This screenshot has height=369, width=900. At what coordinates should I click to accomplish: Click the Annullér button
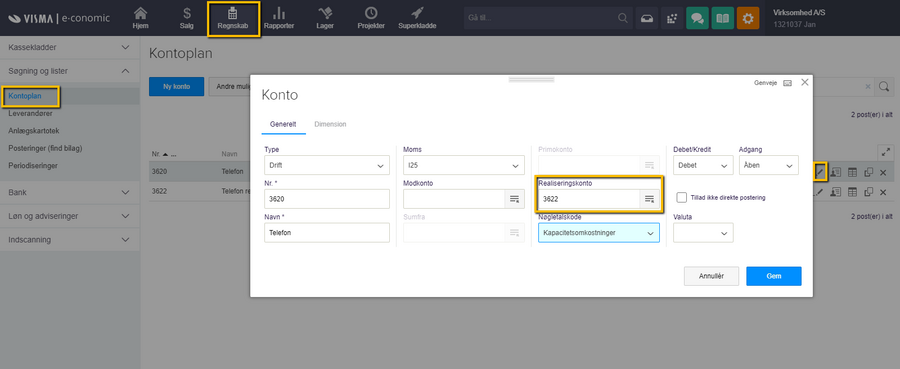pos(711,276)
